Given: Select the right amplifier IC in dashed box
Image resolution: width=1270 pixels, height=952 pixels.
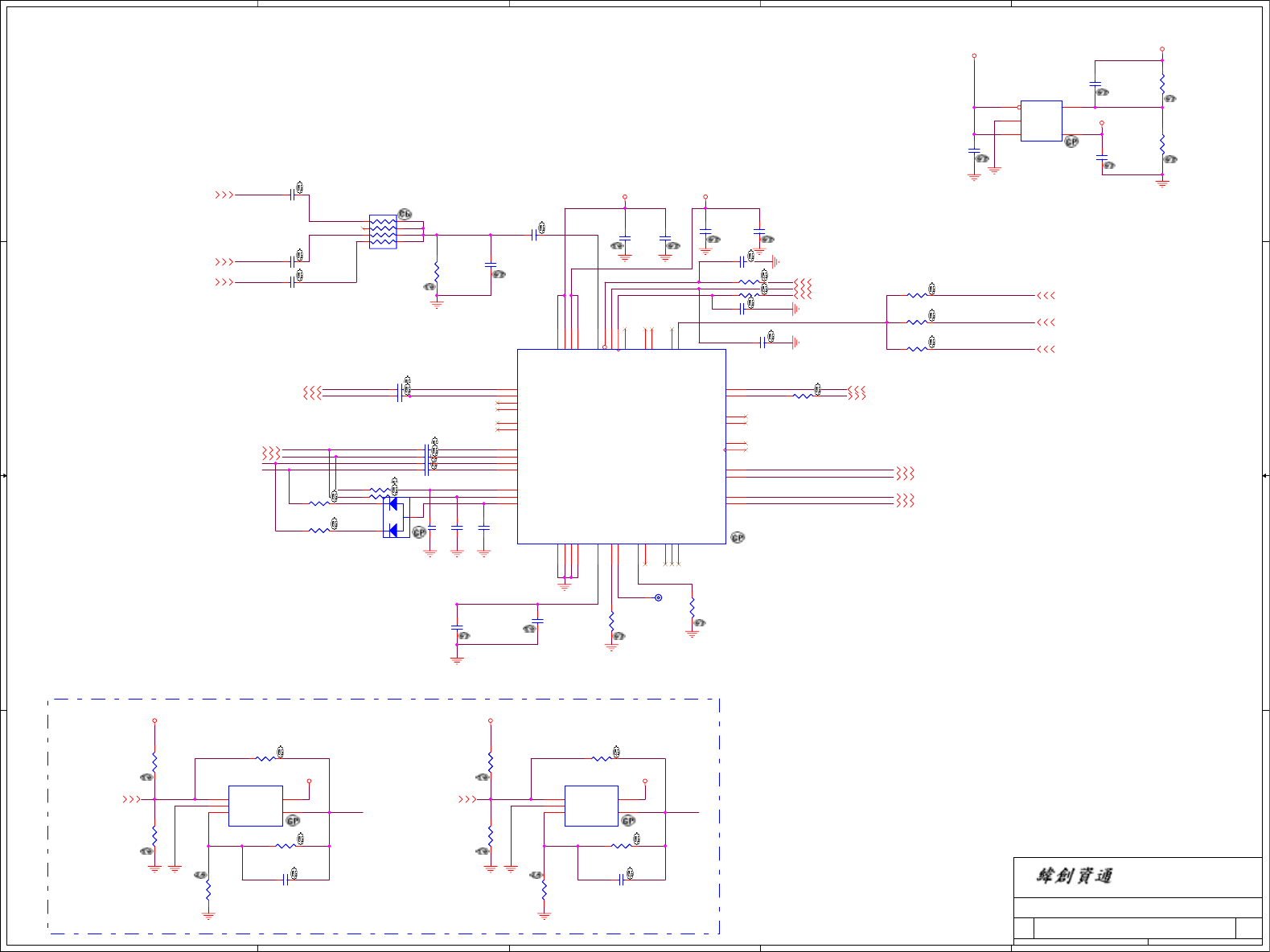Looking at the screenshot, I should click(x=591, y=806).
